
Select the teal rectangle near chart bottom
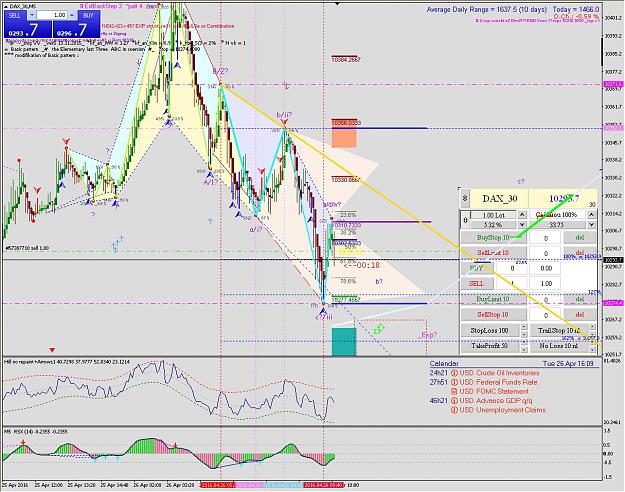tap(344, 342)
